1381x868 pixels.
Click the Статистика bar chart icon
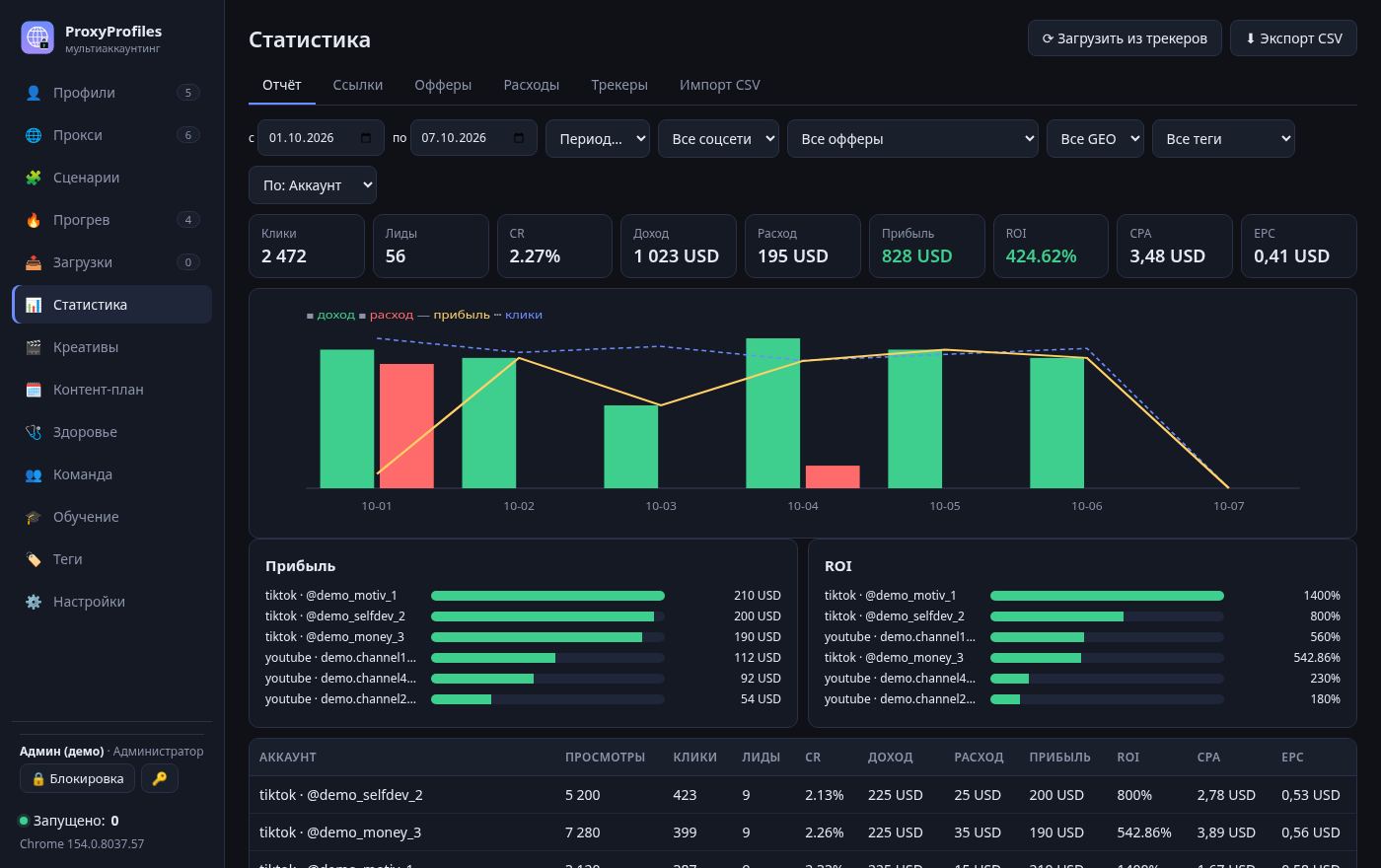[34, 305]
